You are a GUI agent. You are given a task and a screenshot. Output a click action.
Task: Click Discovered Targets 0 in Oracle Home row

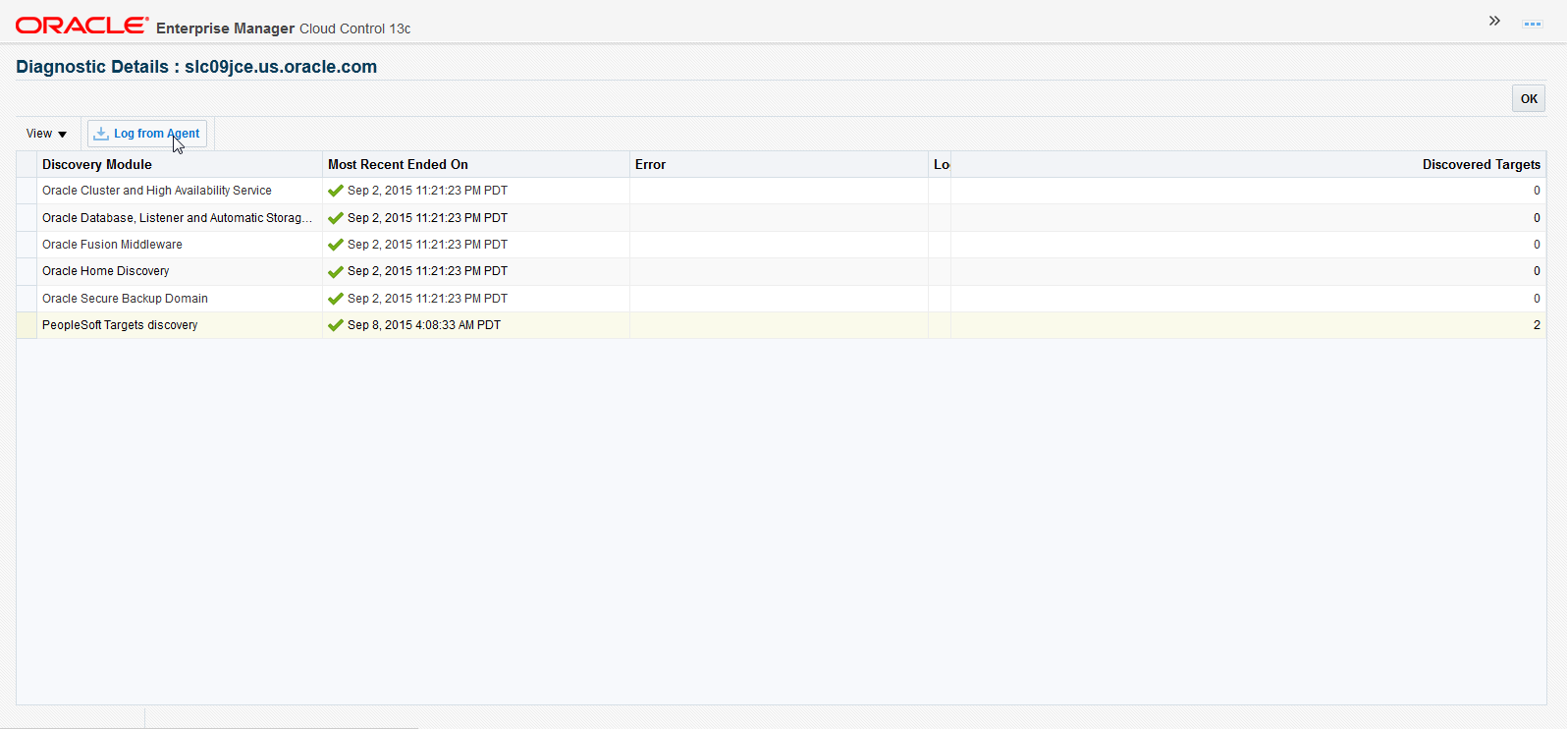tap(1537, 271)
